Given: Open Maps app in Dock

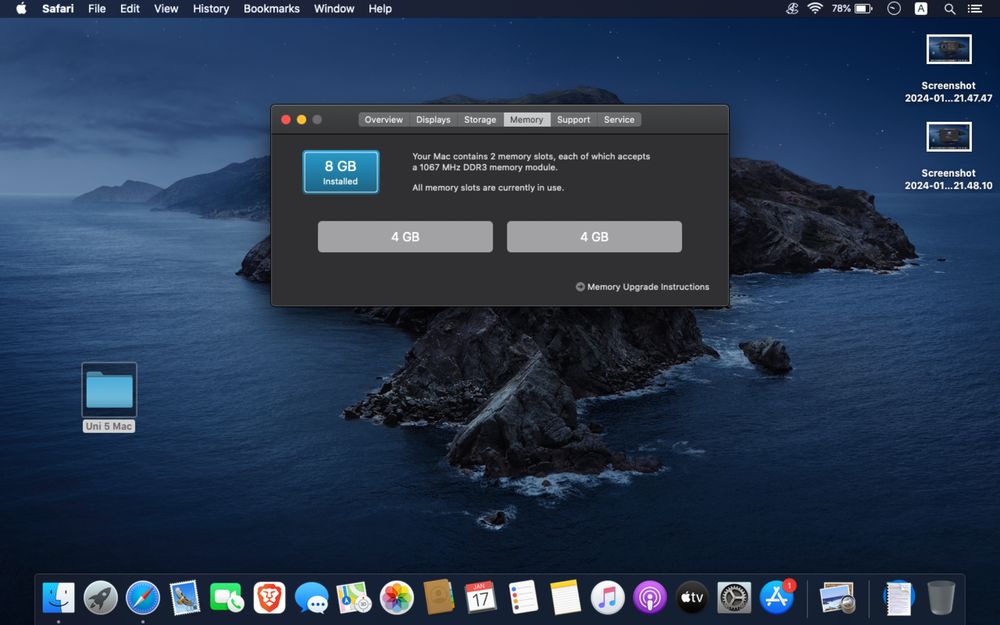Looking at the screenshot, I should pos(354,598).
